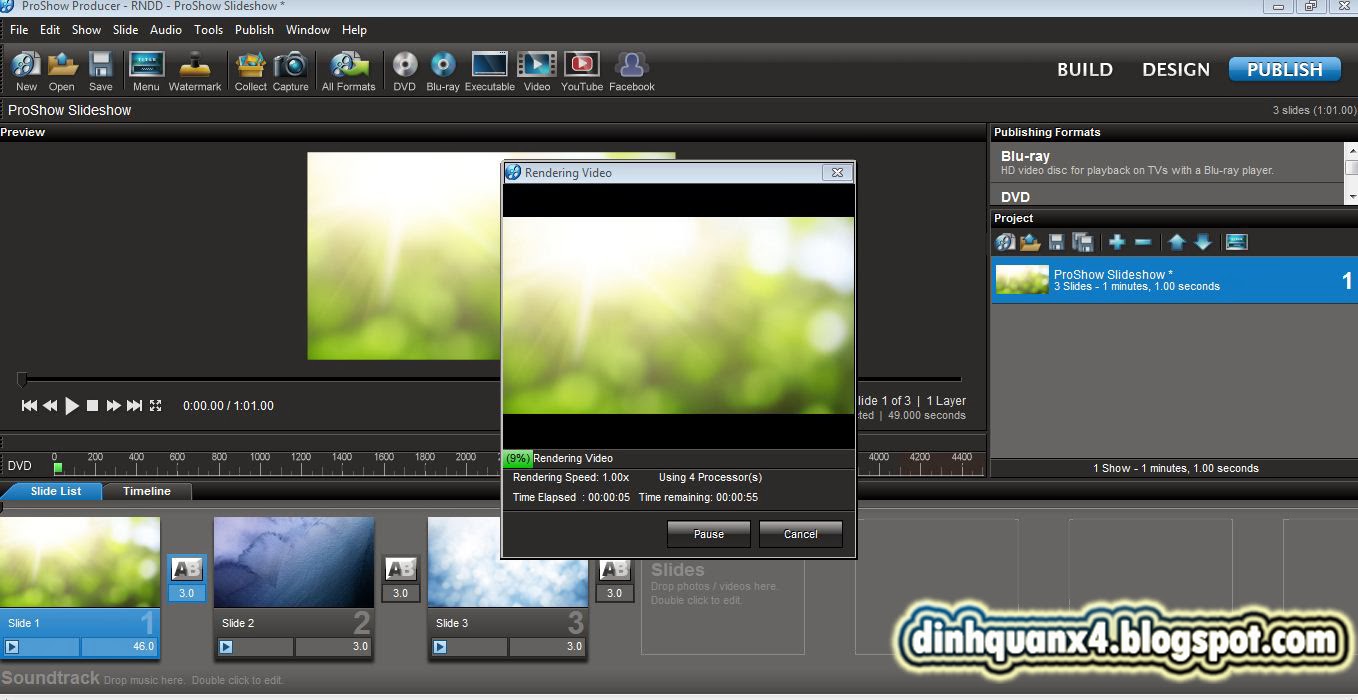The image size is (1358, 700).
Task: Click the New show toolbar icon
Action: click(x=26, y=70)
